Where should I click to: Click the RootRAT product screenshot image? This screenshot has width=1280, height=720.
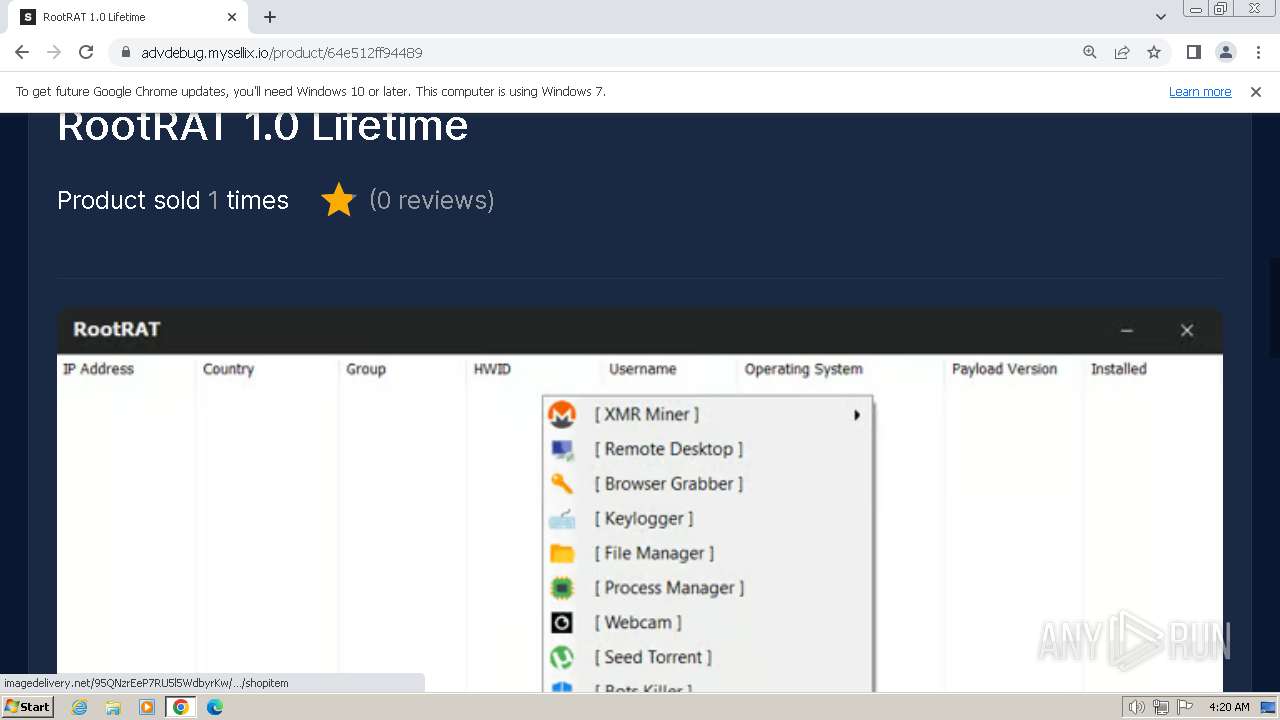(x=640, y=499)
